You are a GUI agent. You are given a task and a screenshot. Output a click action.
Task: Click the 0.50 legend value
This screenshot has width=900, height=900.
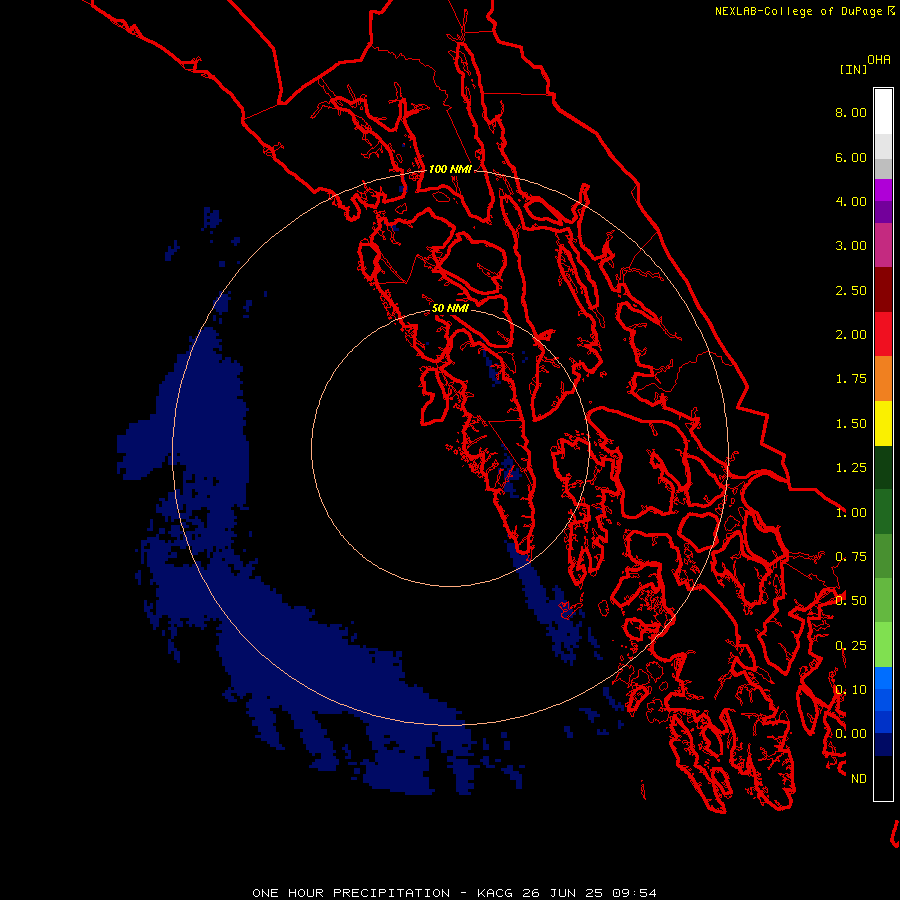851,601
